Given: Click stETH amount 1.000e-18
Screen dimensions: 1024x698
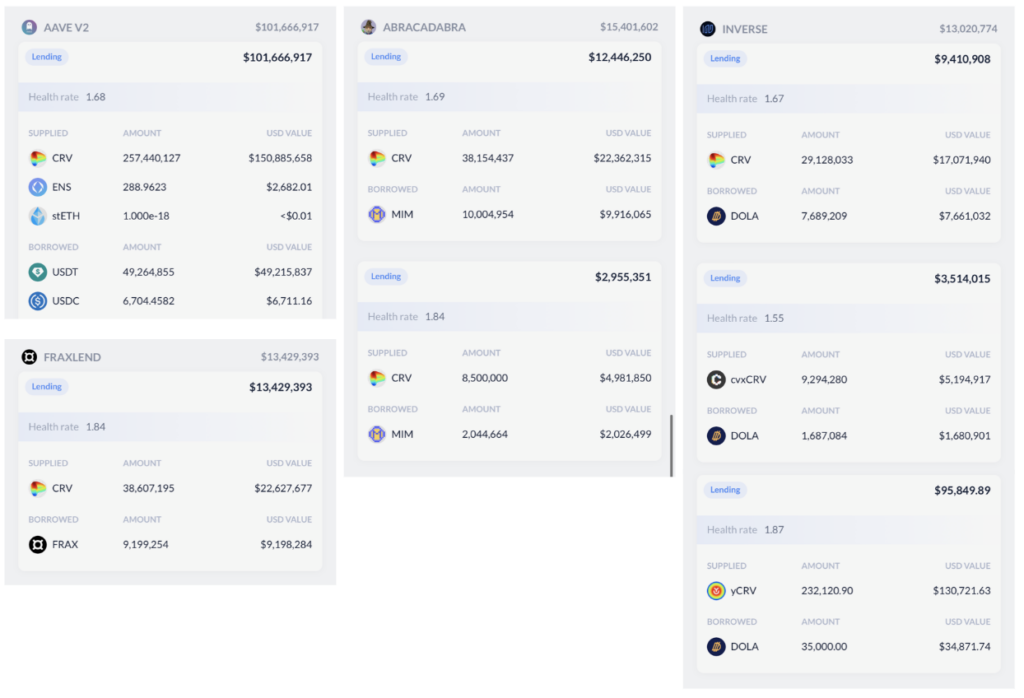Looking at the screenshot, I should pos(146,215).
